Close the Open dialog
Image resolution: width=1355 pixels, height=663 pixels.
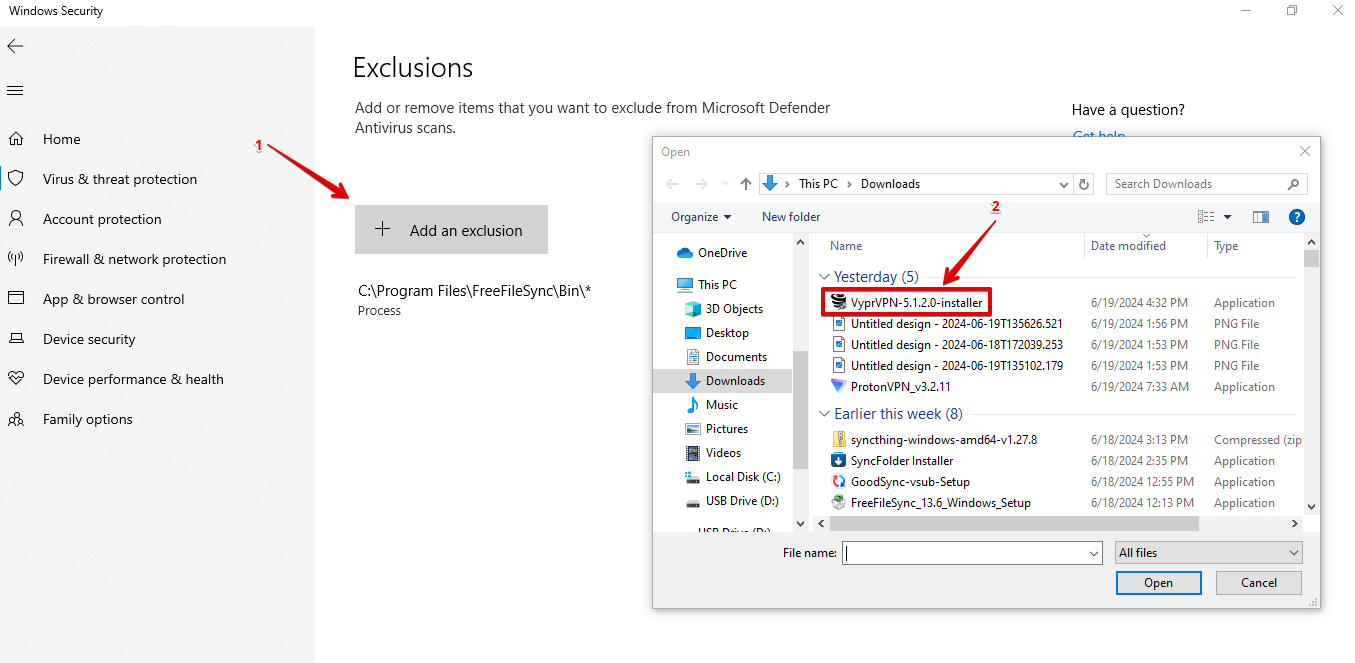(x=1304, y=152)
